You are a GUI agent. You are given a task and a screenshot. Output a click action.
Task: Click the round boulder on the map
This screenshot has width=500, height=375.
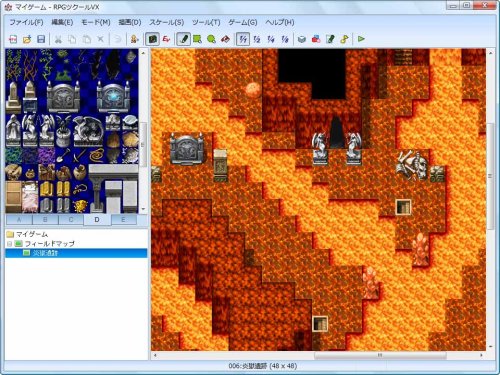(253, 90)
